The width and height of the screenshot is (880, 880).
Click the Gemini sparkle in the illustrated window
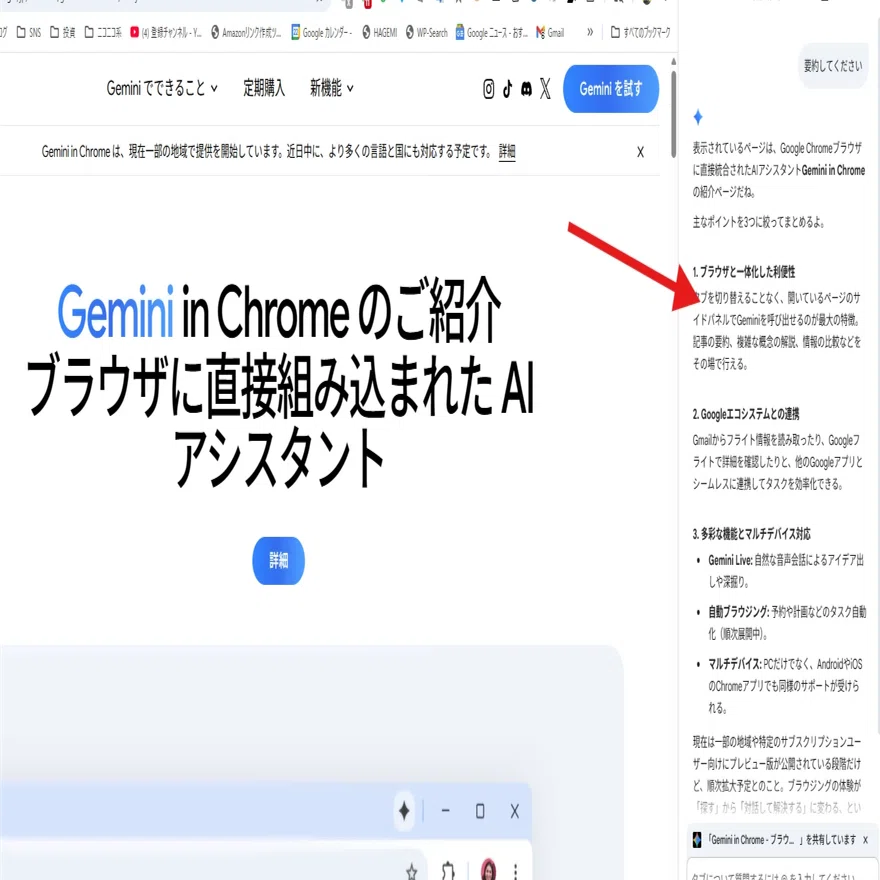[x=404, y=810]
